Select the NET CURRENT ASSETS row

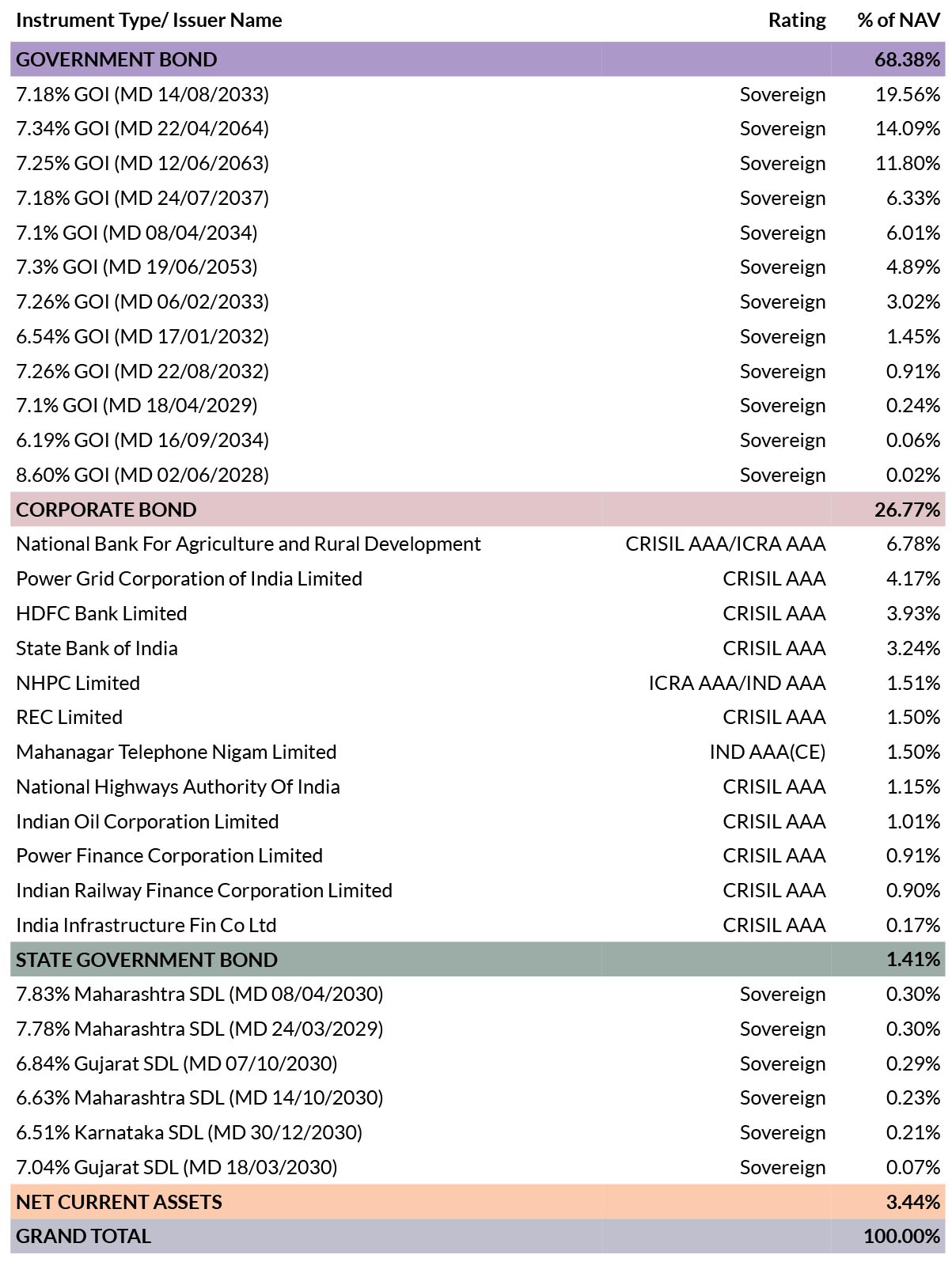[x=119, y=1202]
